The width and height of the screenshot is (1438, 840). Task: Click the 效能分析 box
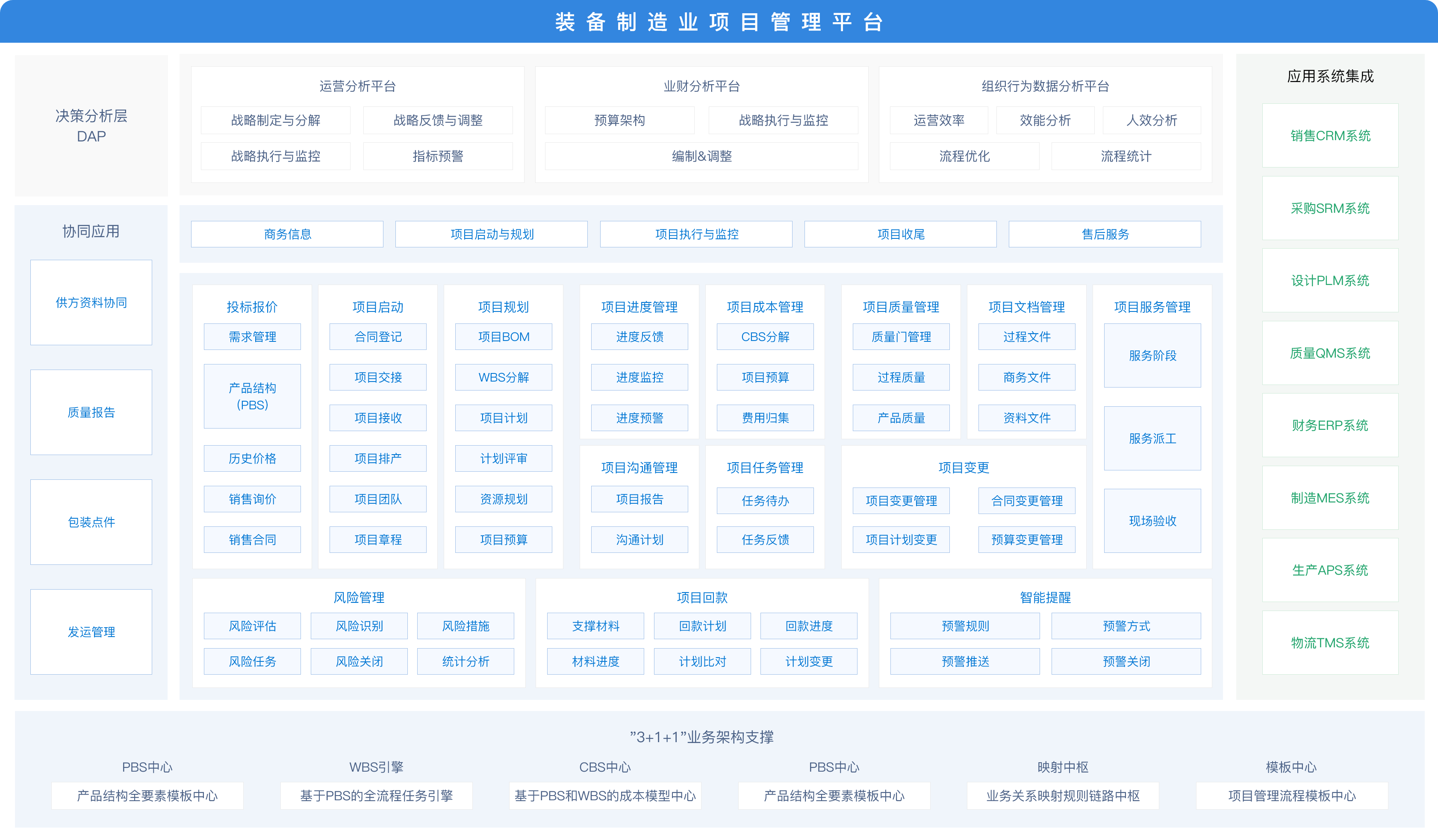click(1046, 120)
